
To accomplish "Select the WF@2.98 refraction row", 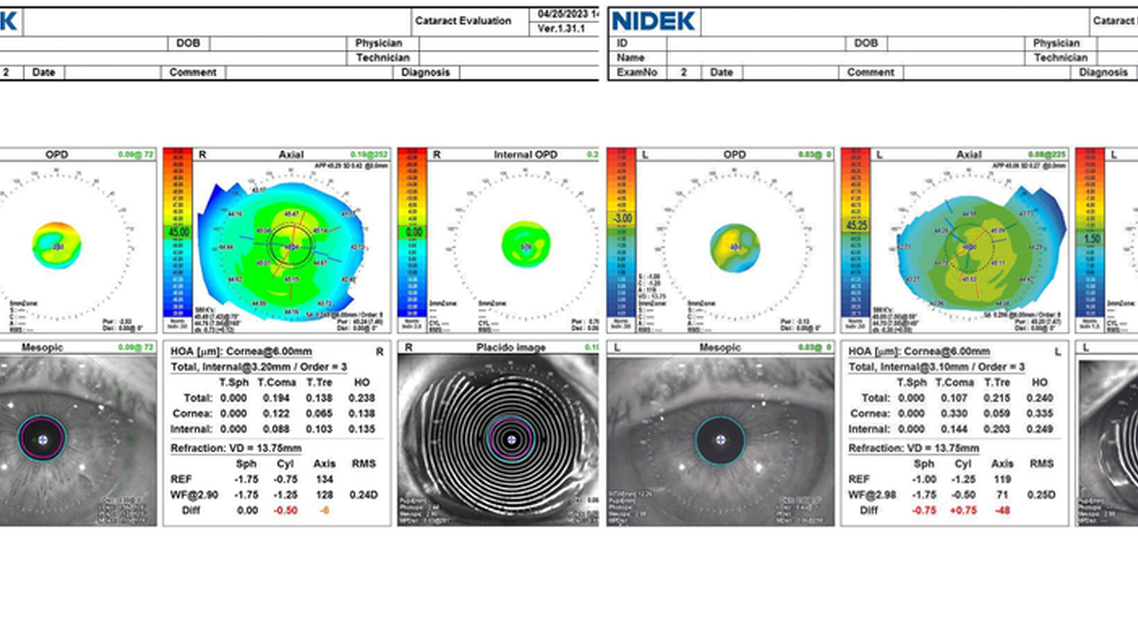I will 952,495.
